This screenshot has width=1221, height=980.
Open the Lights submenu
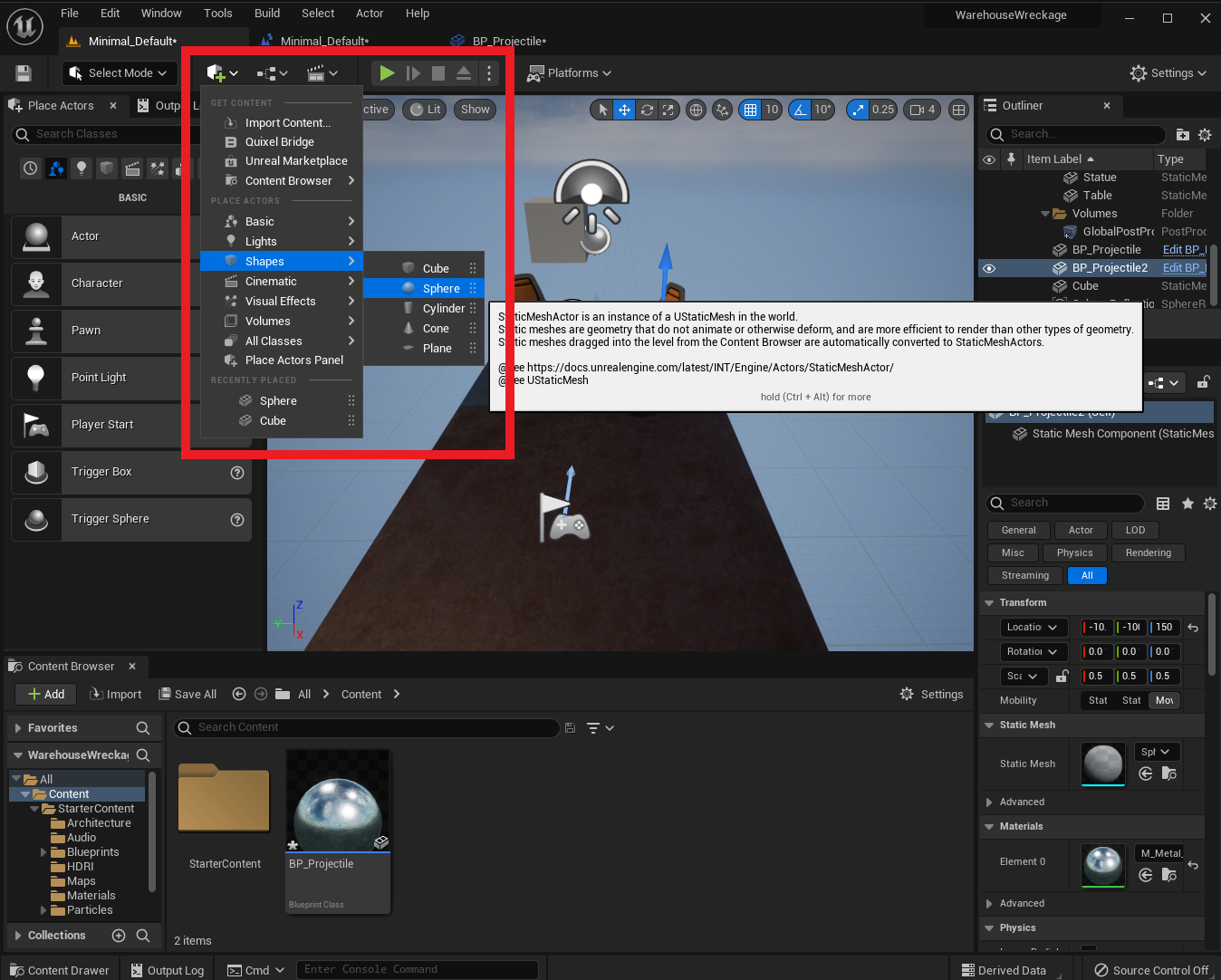coord(282,242)
